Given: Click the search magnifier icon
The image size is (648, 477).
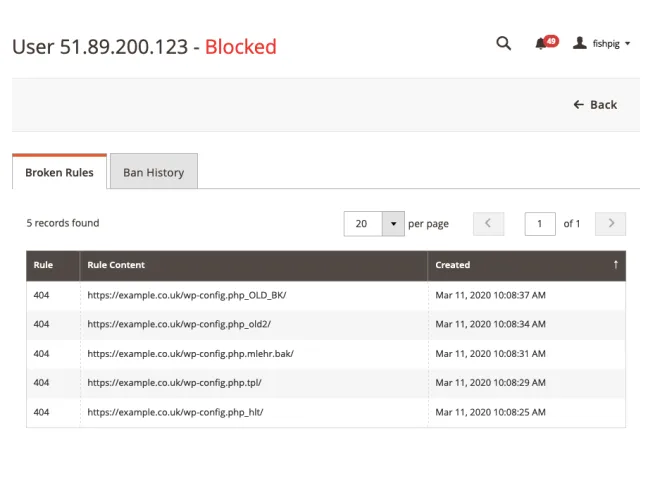Looking at the screenshot, I should pos(503,43).
